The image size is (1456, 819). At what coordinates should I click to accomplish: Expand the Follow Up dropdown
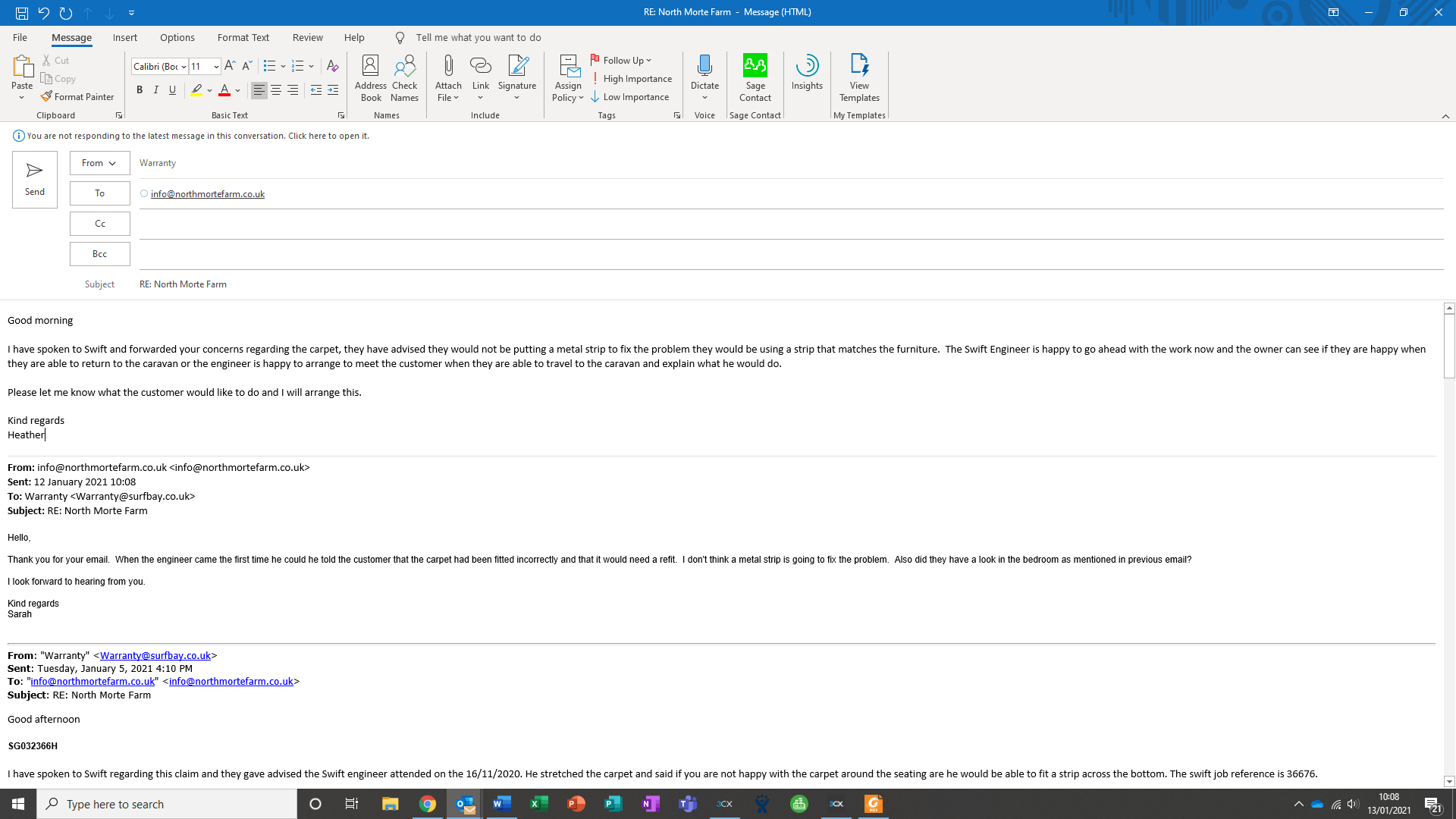point(648,61)
